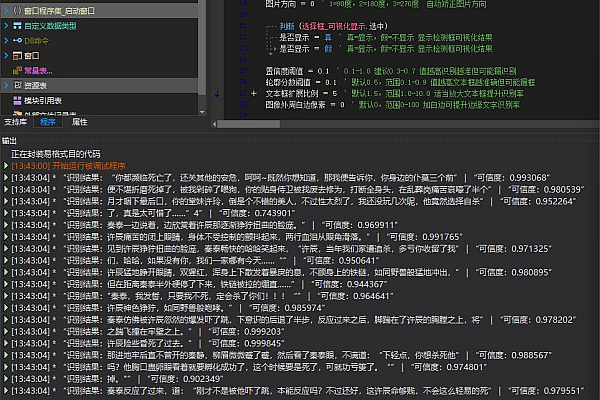Click code line 图片方向 = 0
The width and height of the screenshot is (600, 400).
coord(376,4)
